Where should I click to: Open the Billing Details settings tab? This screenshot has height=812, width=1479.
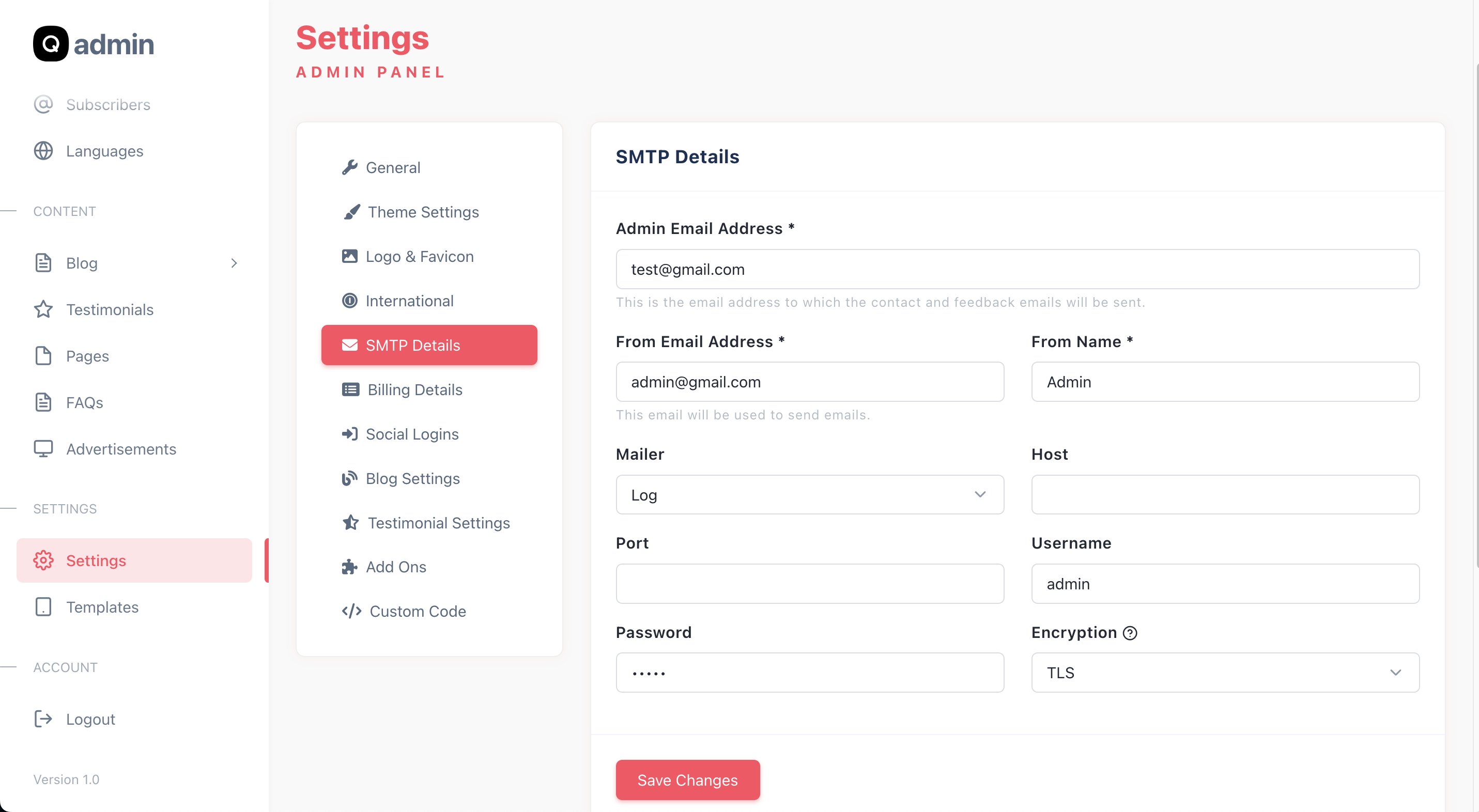(414, 389)
